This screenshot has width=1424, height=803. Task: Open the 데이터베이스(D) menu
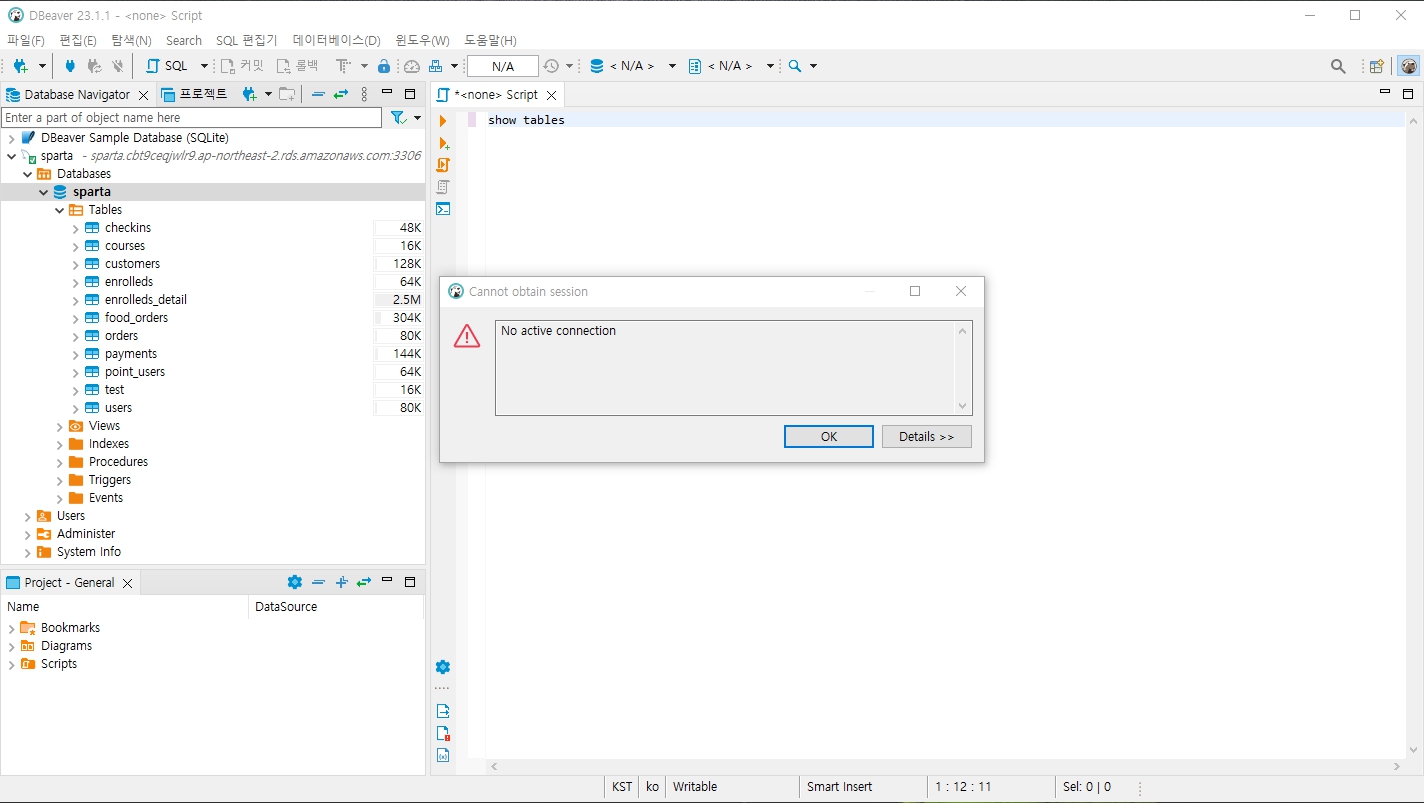(337, 40)
